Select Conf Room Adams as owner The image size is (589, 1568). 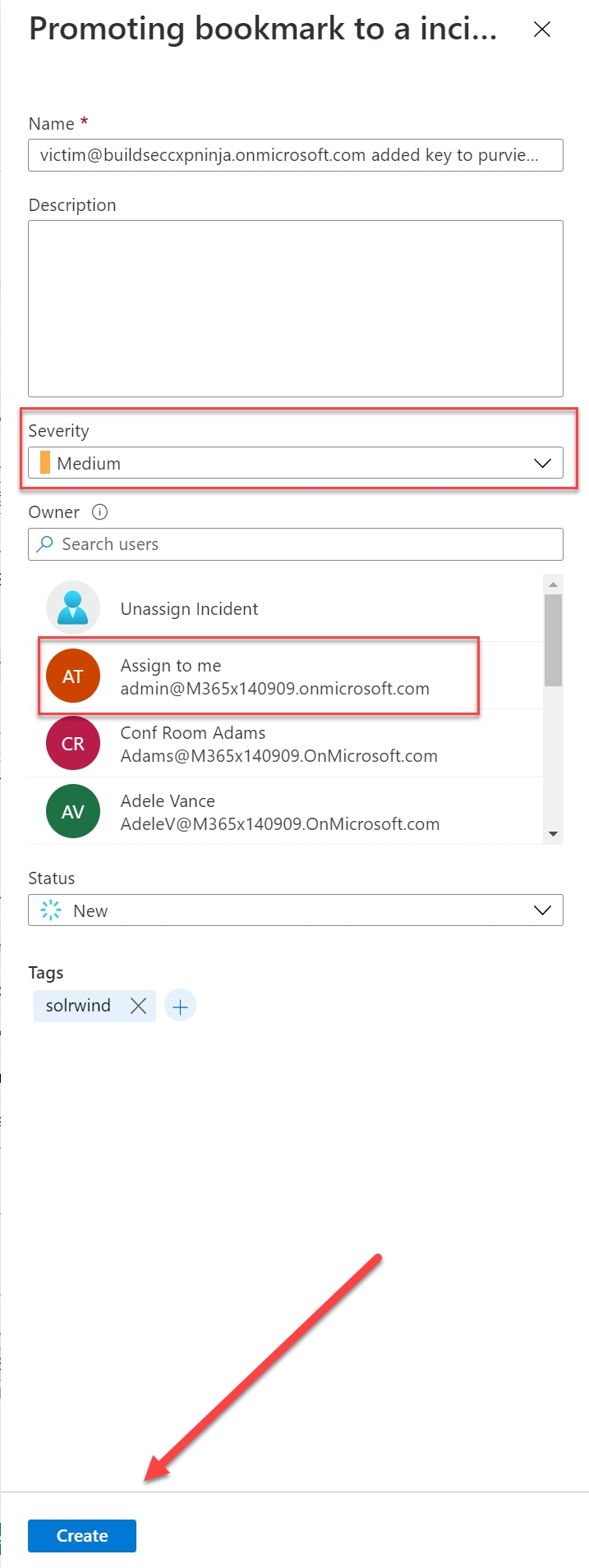[x=278, y=744]
